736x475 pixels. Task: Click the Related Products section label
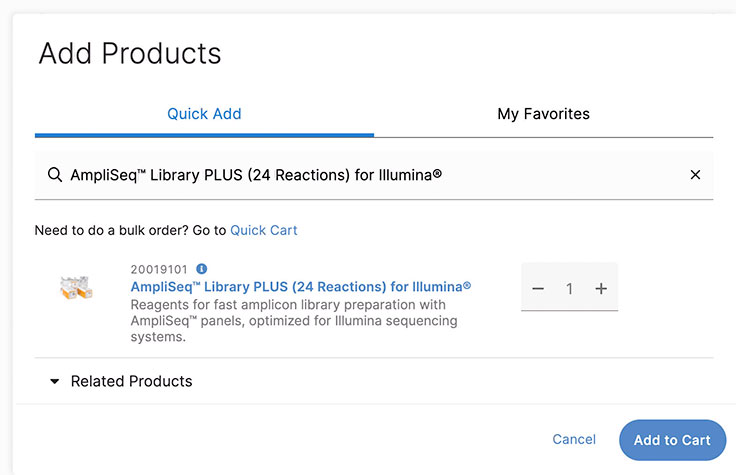[x=131, y=381]
